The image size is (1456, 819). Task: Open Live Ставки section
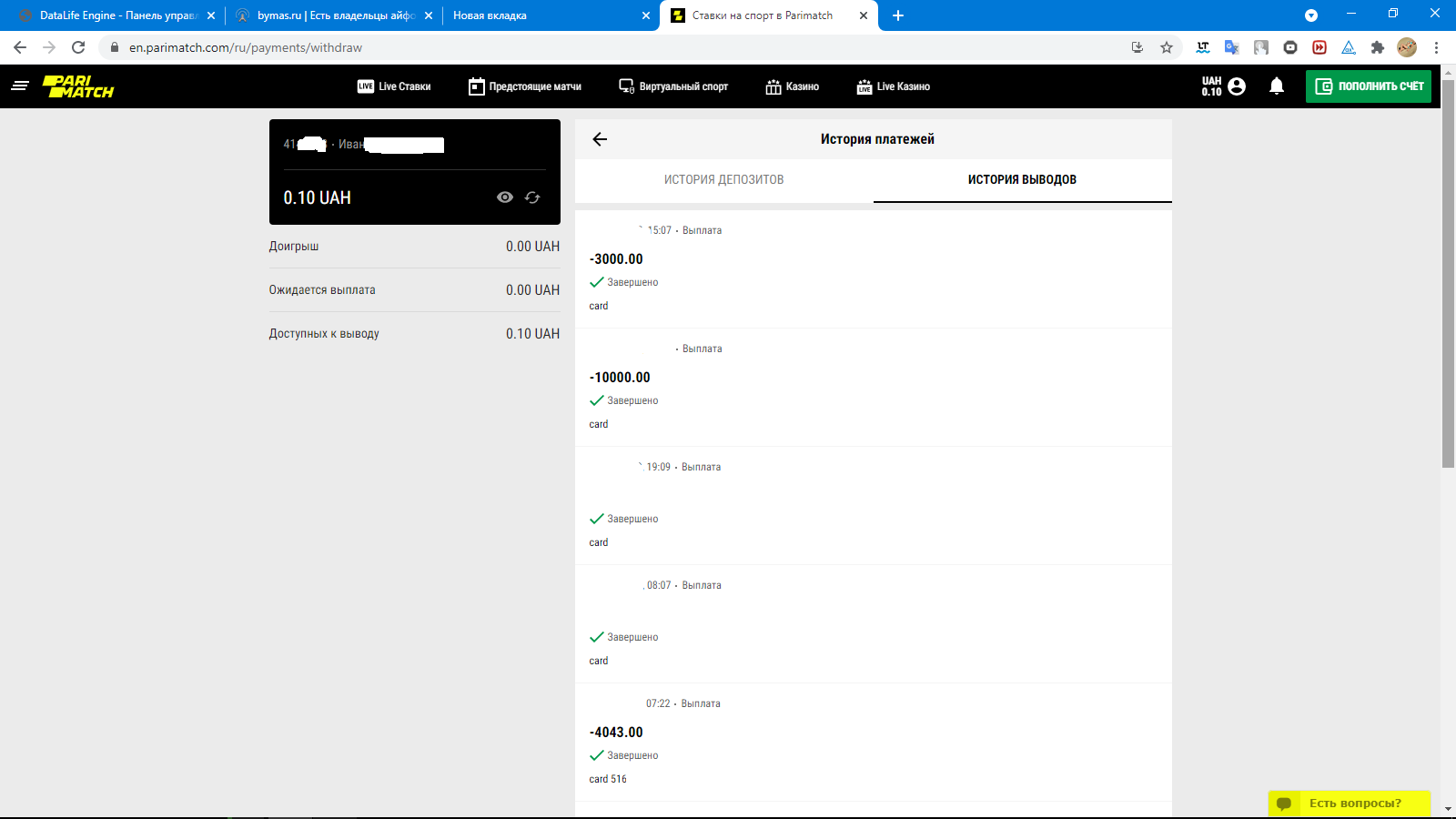(x=394, y=86)
